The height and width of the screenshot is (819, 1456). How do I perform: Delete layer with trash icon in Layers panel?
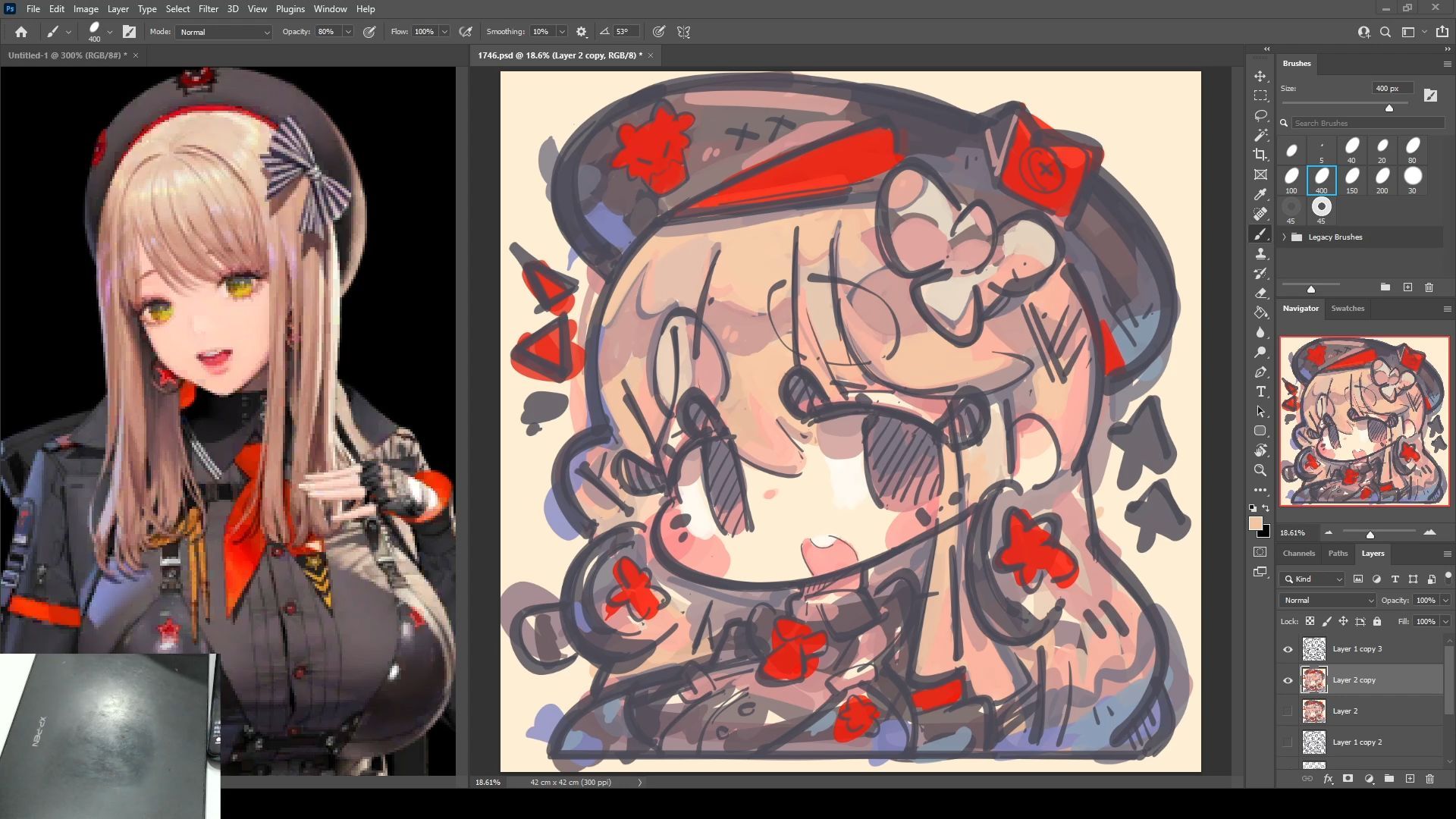1429,779
